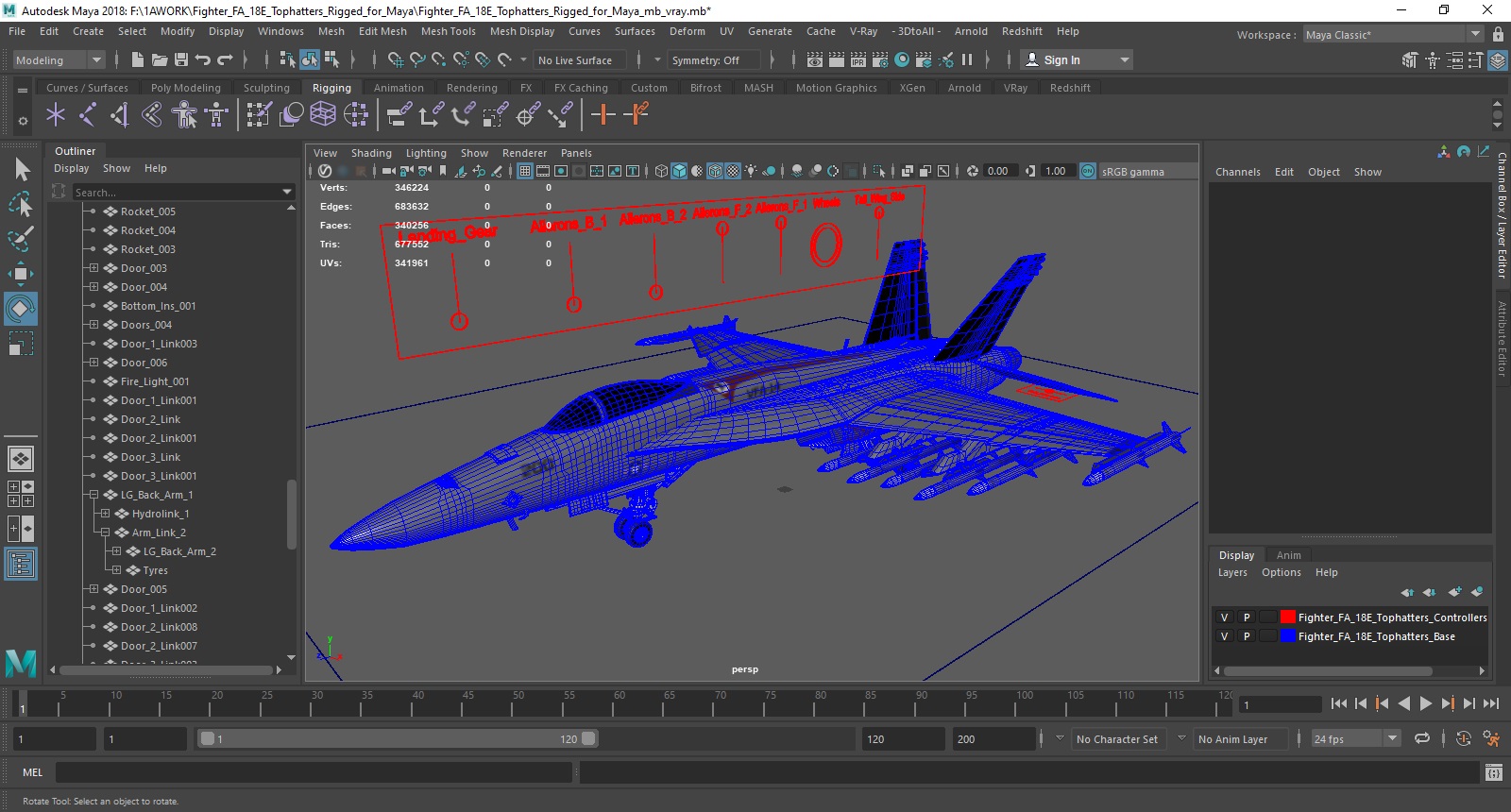Expand the Hydrolink_1 node in Outliner

point(105,514)
